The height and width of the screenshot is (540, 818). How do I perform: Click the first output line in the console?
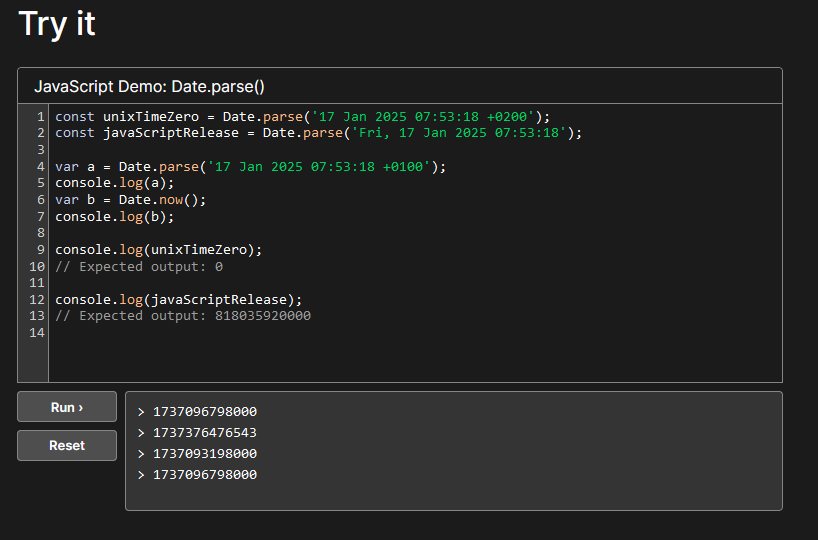tap(204, 412)
